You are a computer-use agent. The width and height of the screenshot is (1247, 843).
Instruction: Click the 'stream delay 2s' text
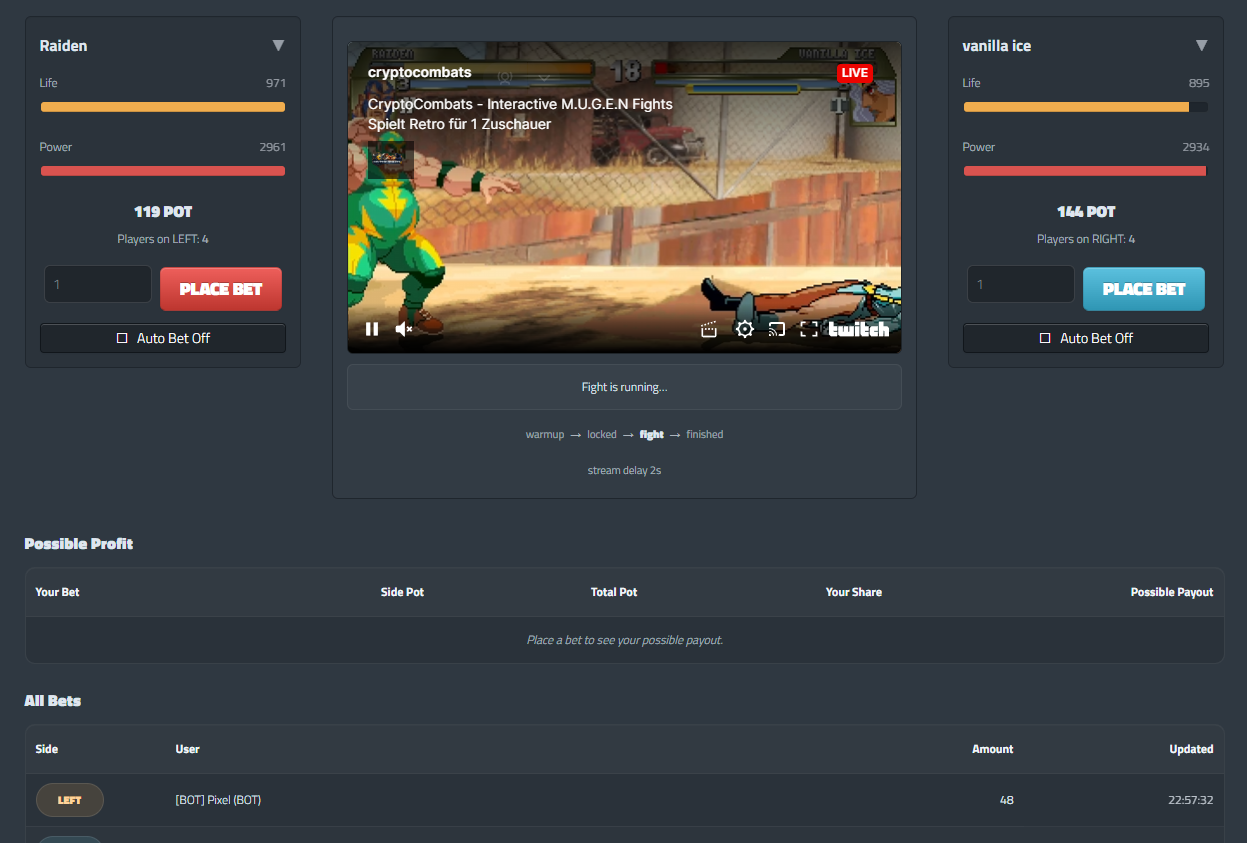coord(624,470)
